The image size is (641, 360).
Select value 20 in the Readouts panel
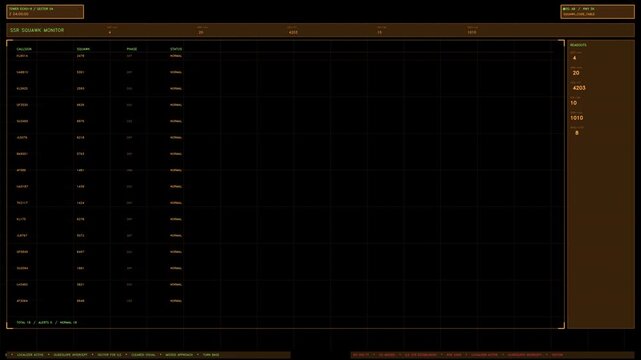576,73
